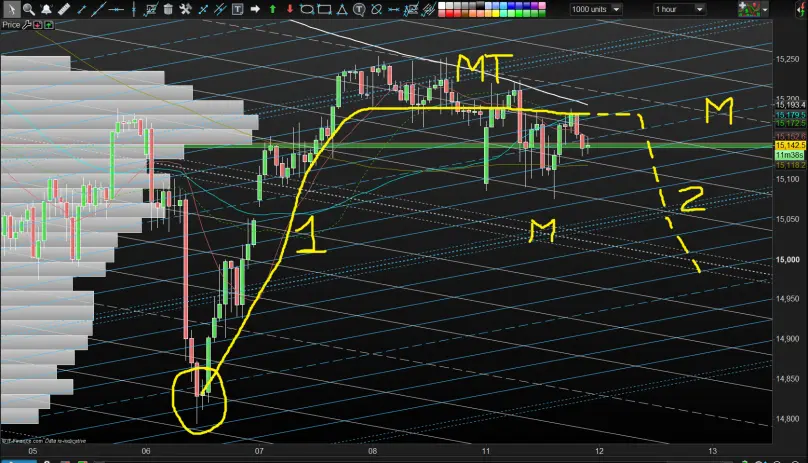Pick the brown color swatch
This screenshot has width=808, height=463.
(465, 13)
